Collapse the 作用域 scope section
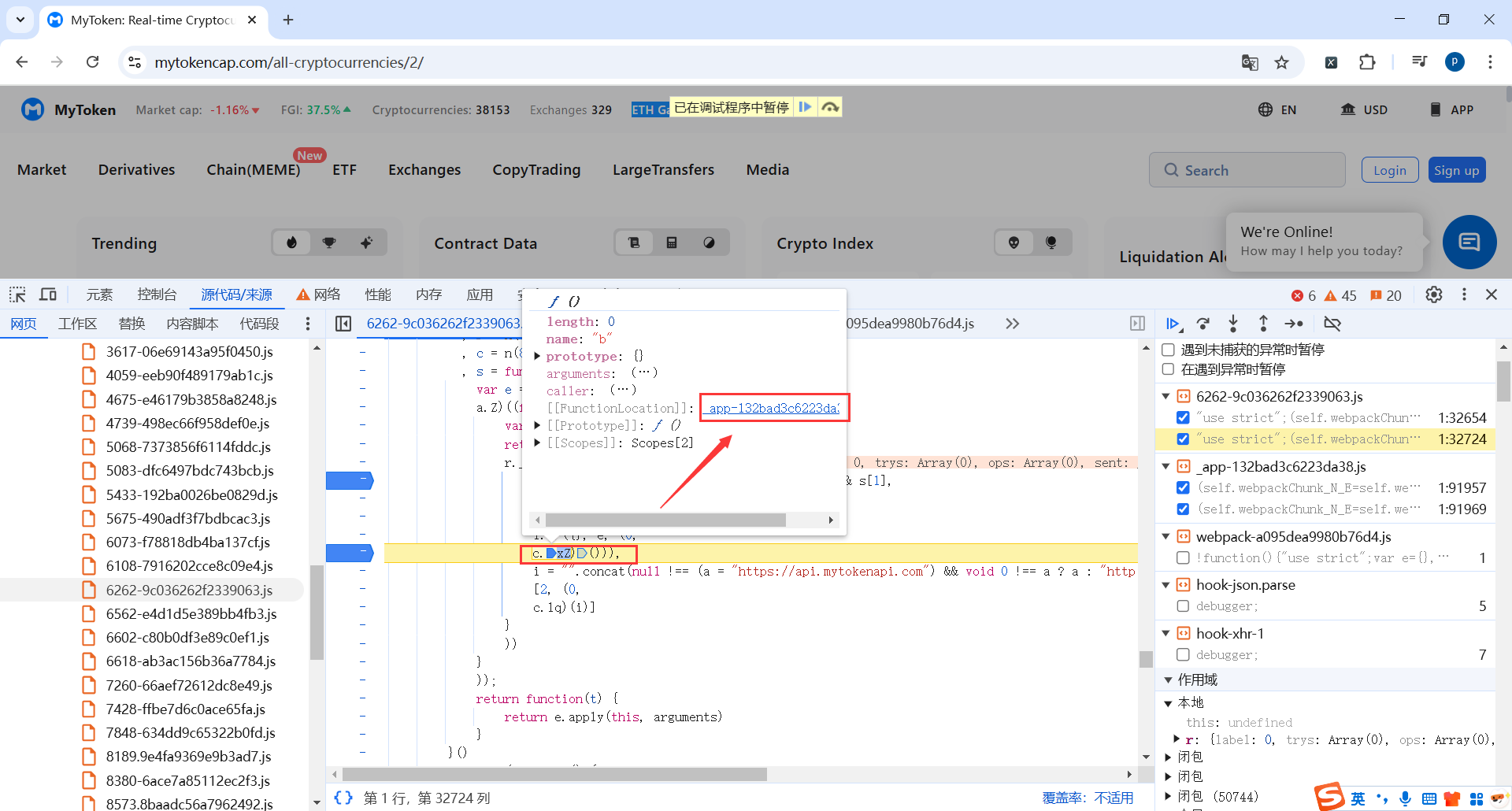Image resolution: width=1512 pixels, height=811 pixels. [1169, 680]
